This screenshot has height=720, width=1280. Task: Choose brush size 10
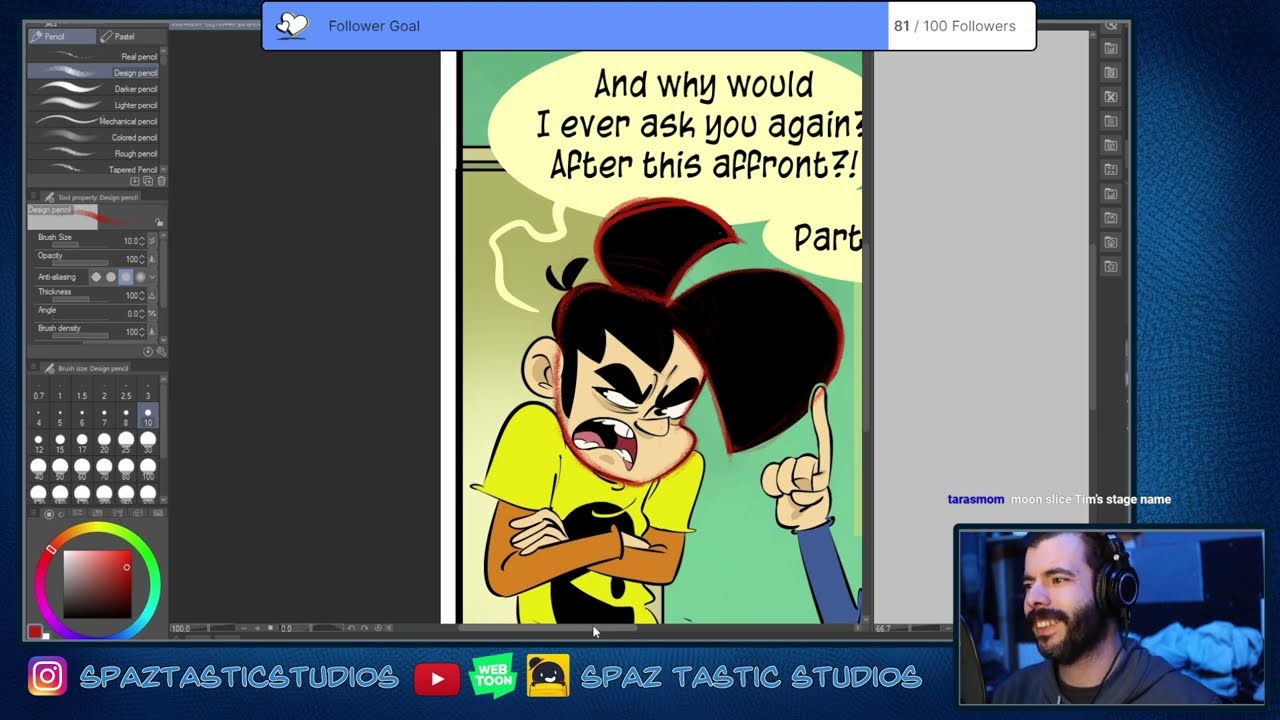148,417
